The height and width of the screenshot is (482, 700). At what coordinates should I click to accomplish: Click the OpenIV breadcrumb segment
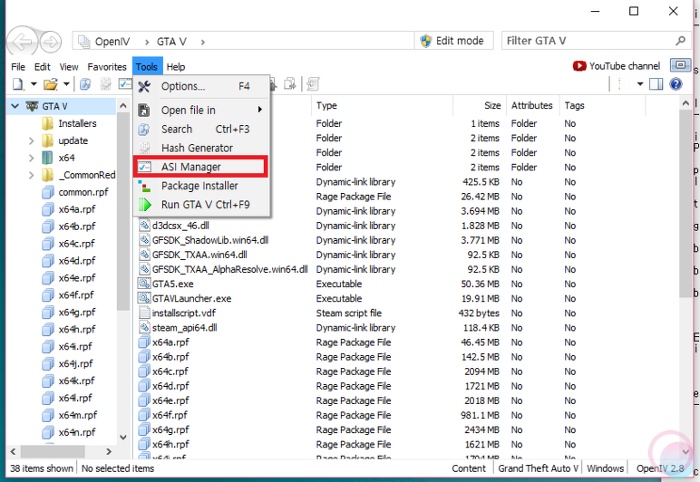tap(112, 42)
